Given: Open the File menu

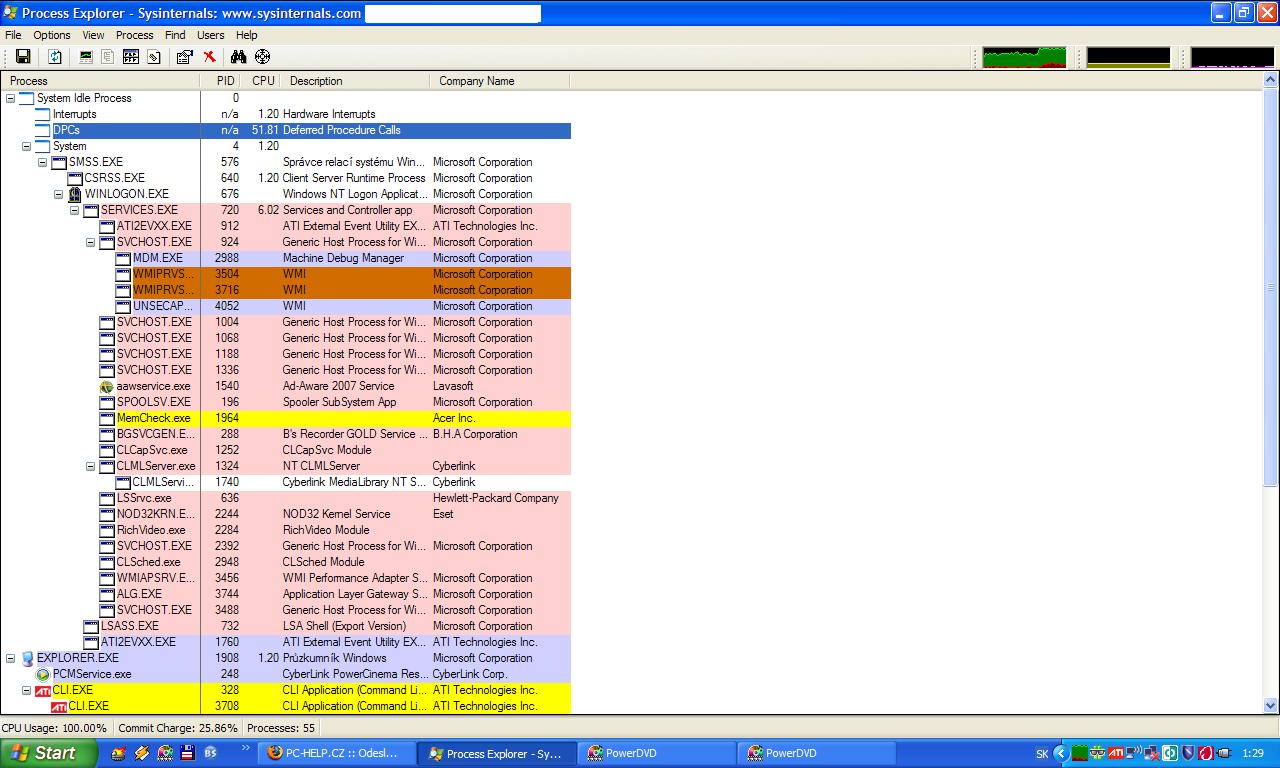Looking at the screenshot, I should point(13,35).
